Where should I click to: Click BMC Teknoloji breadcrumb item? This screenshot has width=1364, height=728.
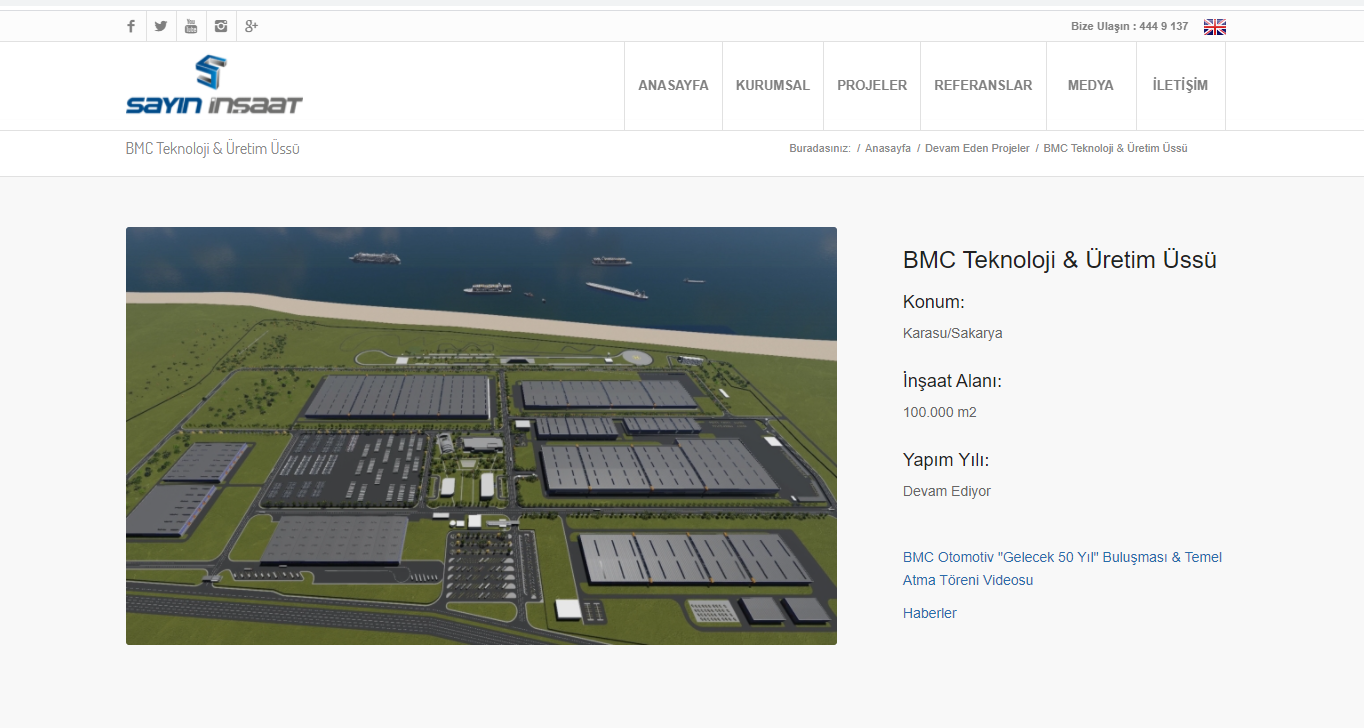click(x=1115, y=148)
